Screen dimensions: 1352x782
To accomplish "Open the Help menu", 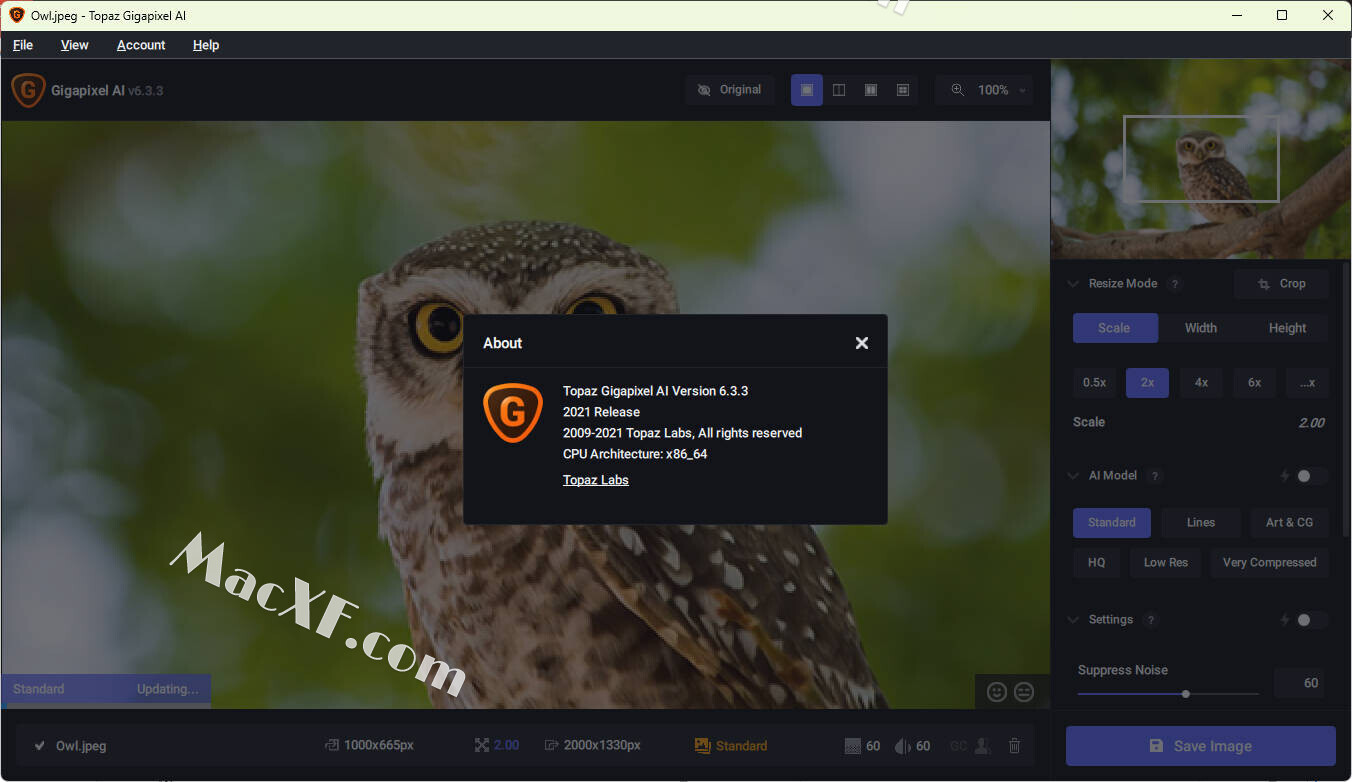I will click(206, 45).
